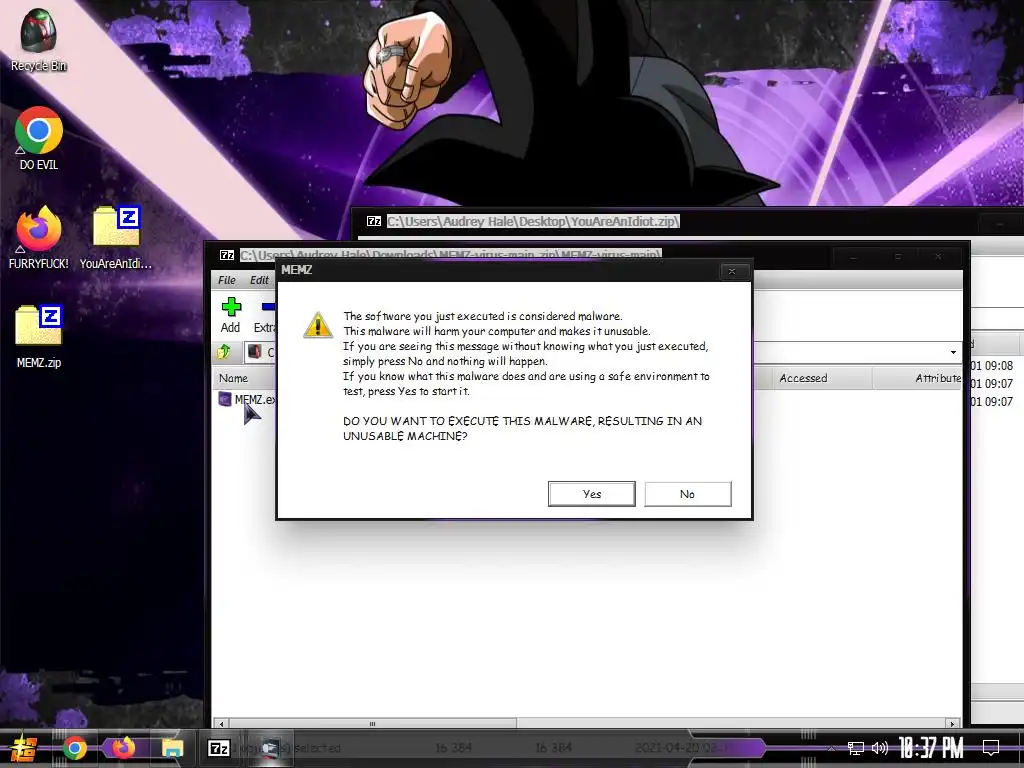Select the DO EVIL Chrome desktop shortcut
The height and width of the screenshot is (768, 1024).
[39, 138]
